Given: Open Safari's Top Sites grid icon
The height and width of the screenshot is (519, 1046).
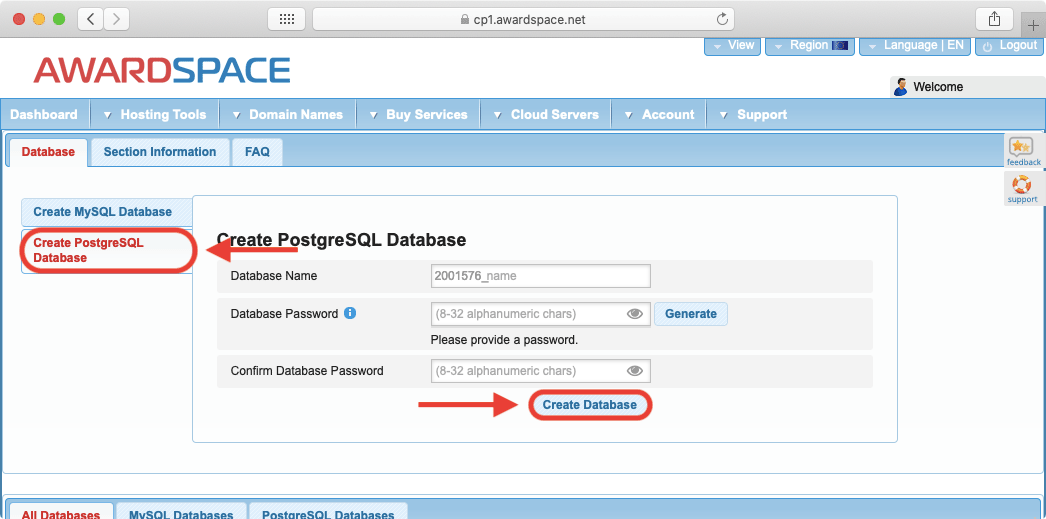Looking at the screenshot, I should coord(285,19).
